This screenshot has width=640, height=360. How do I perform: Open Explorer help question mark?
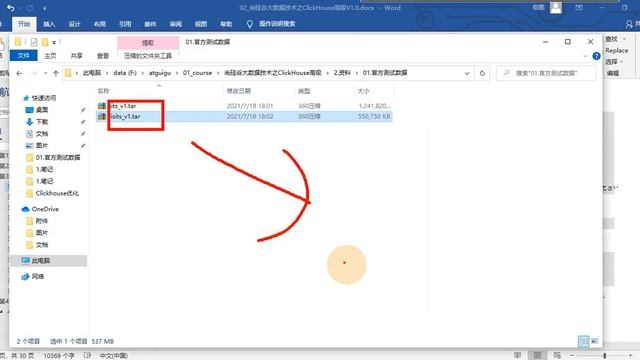pos(596,56)
